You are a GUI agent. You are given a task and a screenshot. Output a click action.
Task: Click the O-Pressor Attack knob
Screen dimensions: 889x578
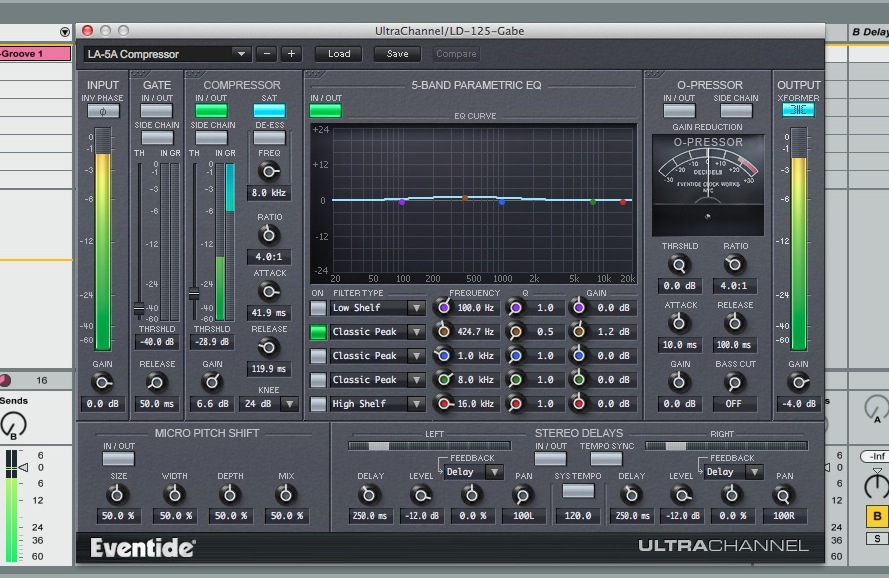[679, 323]
